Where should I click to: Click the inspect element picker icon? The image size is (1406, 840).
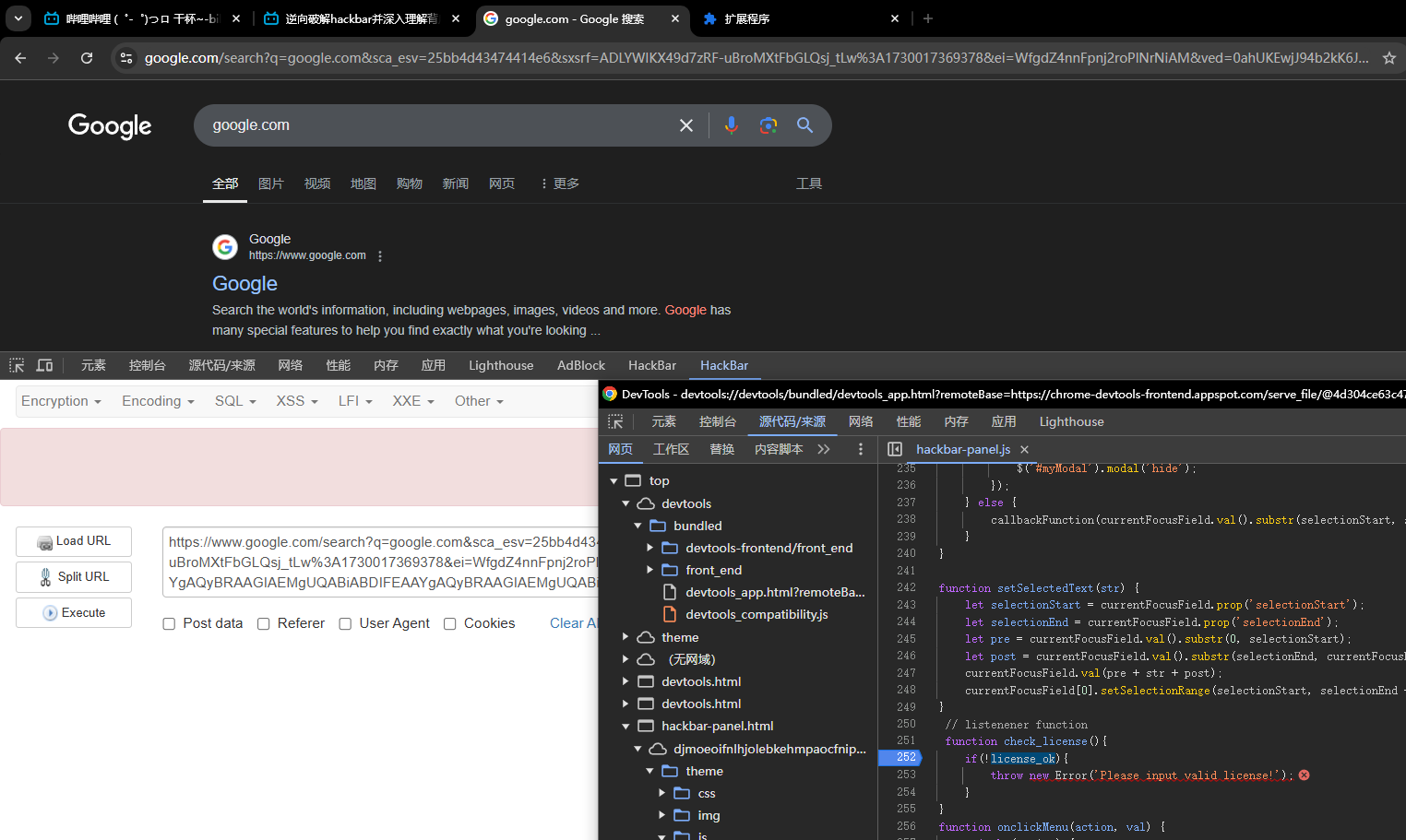pos(17,365)
